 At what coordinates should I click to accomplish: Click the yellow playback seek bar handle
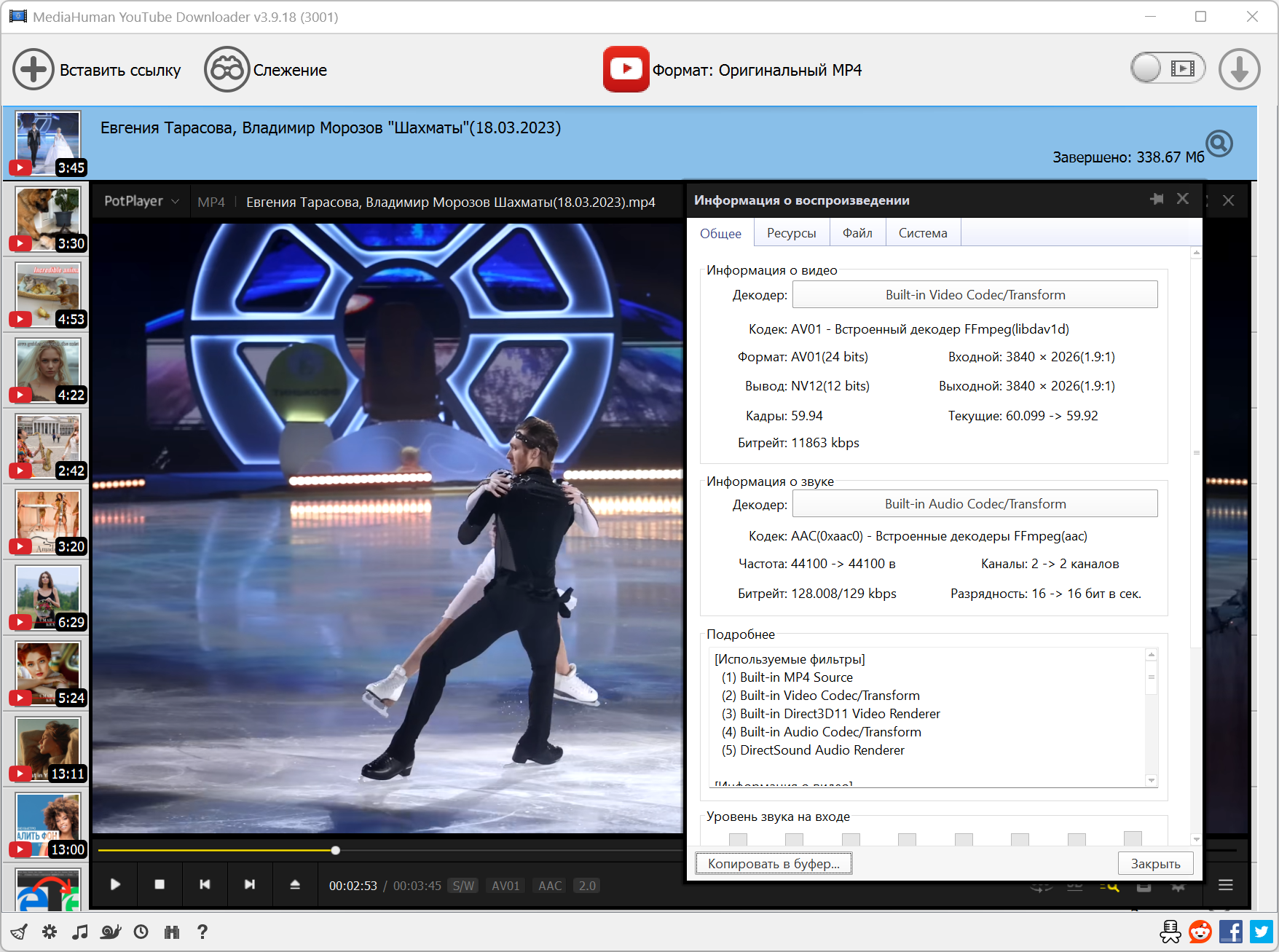point(335,850)
